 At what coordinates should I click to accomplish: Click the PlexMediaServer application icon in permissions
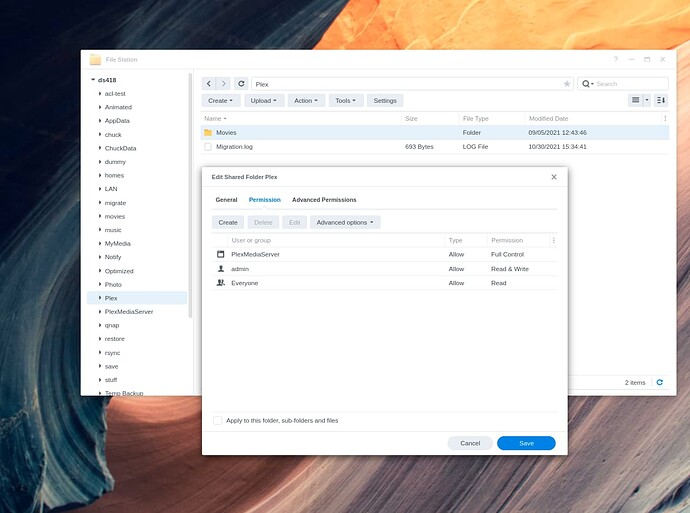click(x=221, y=254)
